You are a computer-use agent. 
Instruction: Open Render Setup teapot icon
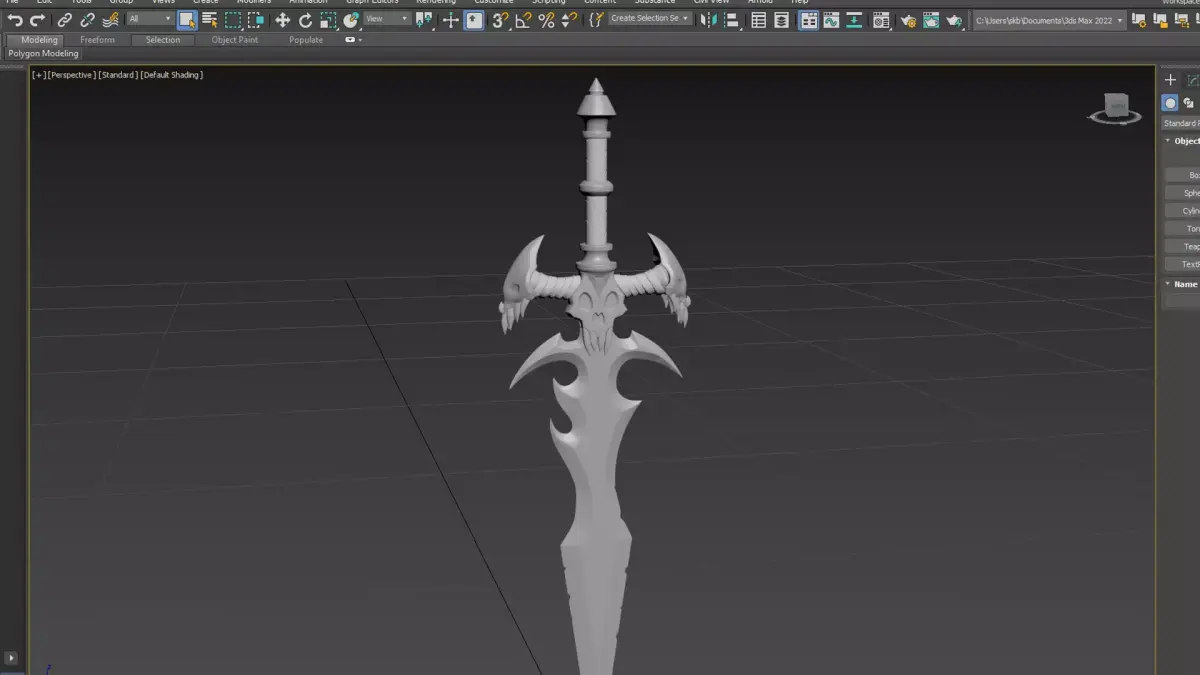908,20
